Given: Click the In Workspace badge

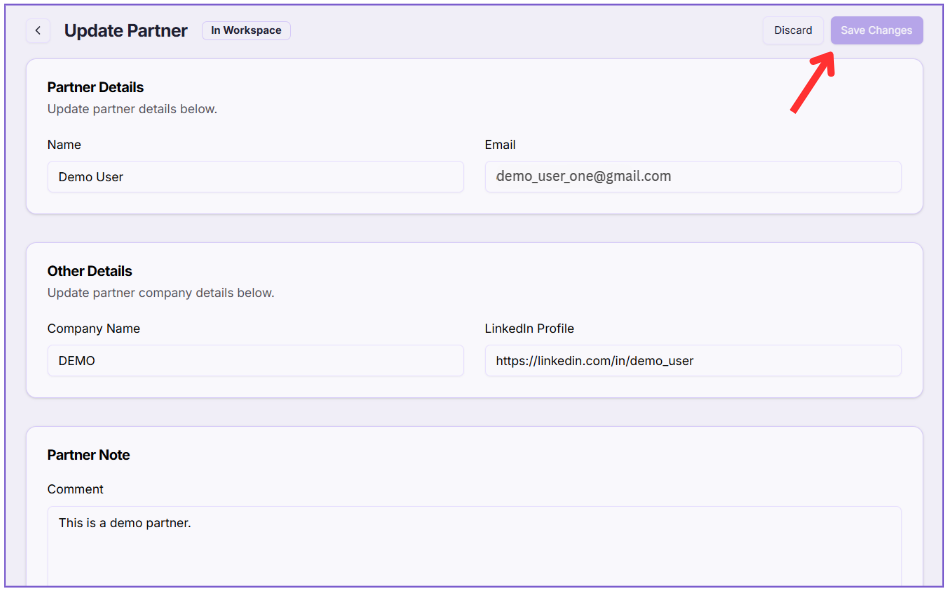Looking at the screenshot, I should 246,31.
